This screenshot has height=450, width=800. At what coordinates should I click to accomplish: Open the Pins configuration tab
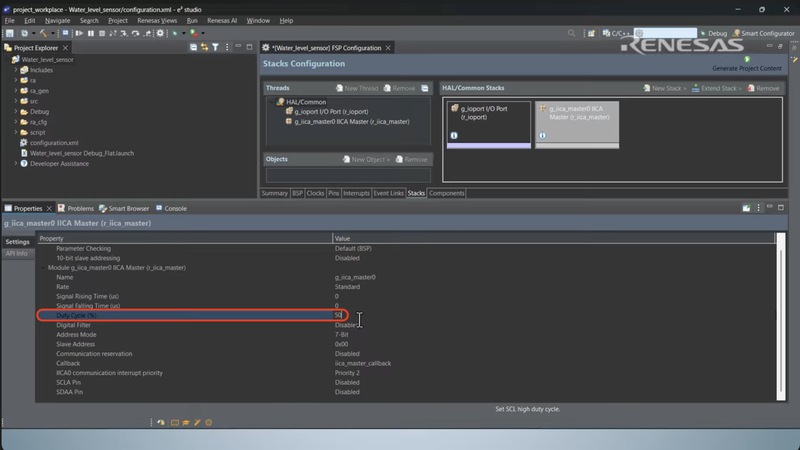click(x=334, y=193)
